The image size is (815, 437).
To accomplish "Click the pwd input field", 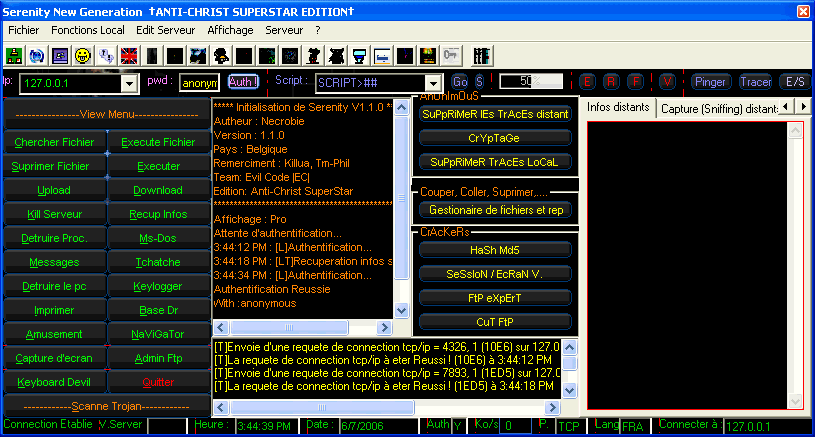I will [x=199, y=83].
